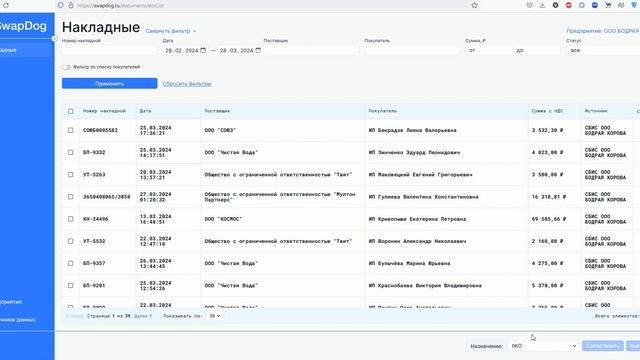Sort by the 'Покупатель' column header
This screenshot has width=640, height=360.
pyautogui.click(x=383, y=111)
